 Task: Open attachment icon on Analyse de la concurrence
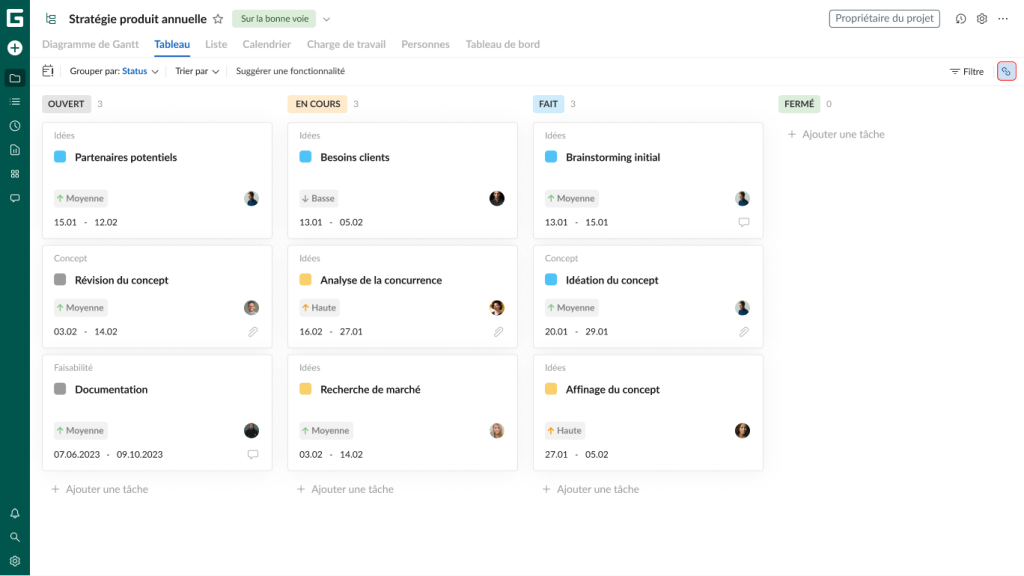(x=498, y=332)
